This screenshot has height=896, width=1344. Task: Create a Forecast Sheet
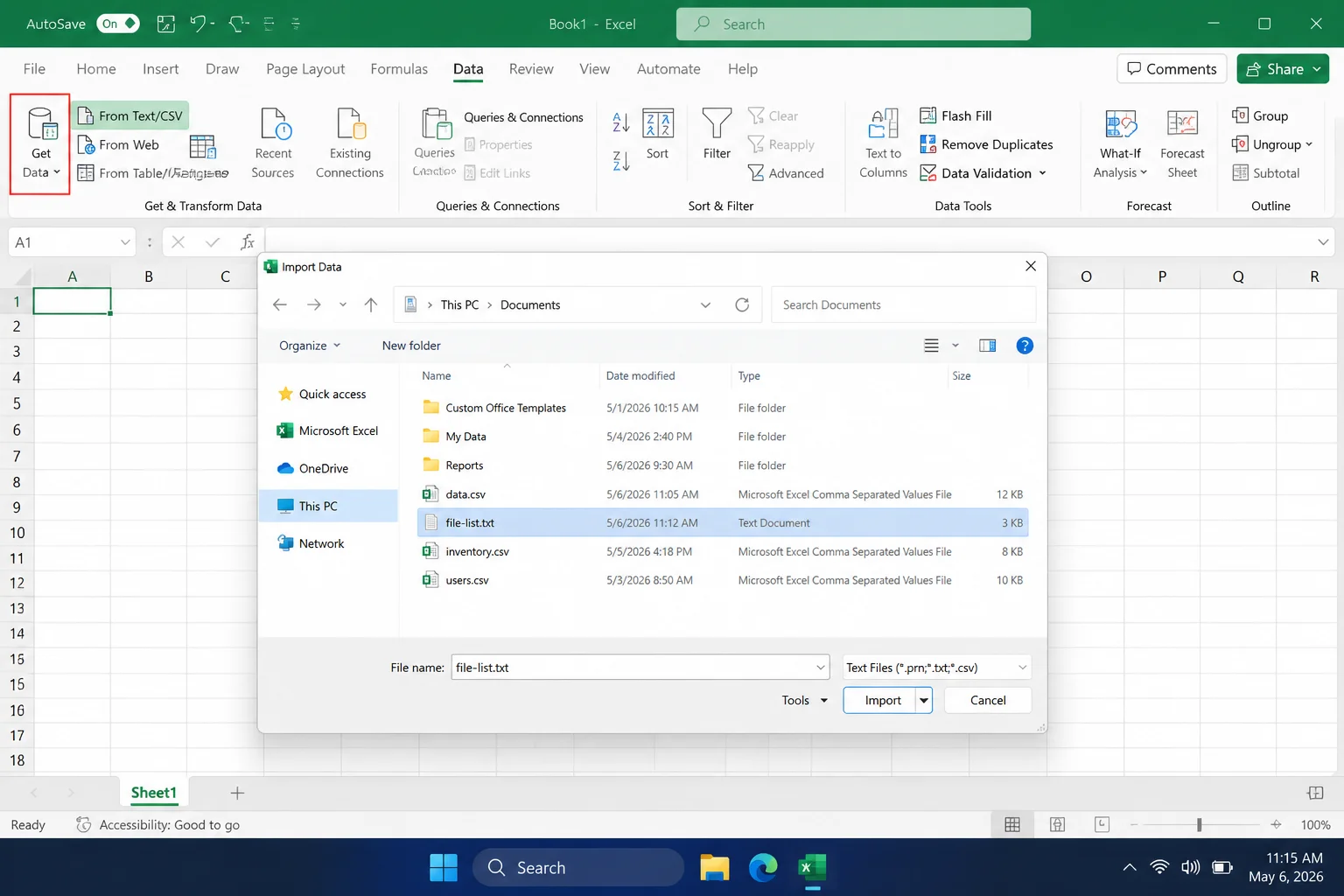[x=1182, y=143]
